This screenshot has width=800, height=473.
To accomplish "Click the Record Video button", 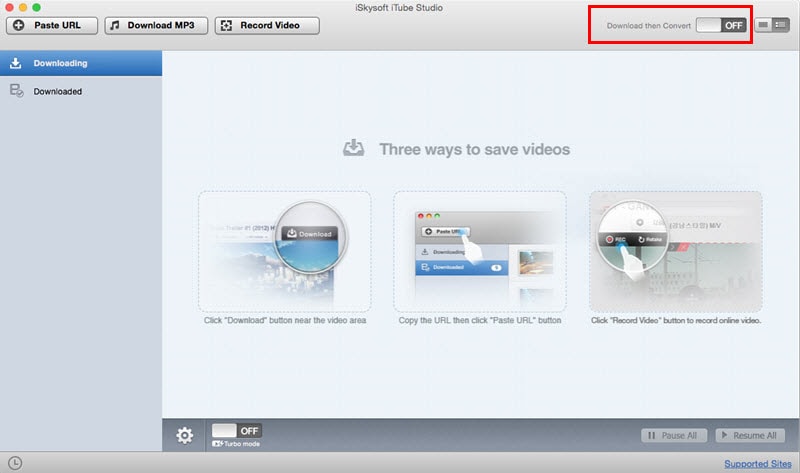I will [267, 26].
